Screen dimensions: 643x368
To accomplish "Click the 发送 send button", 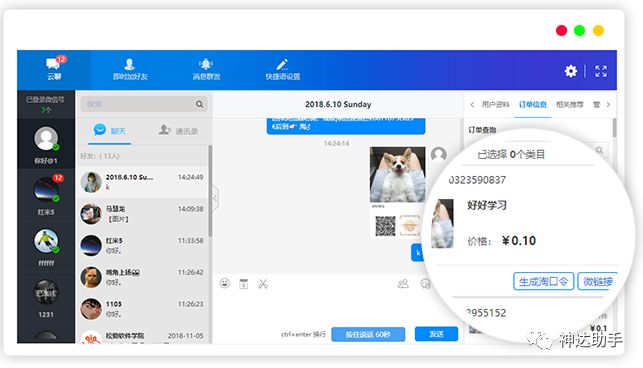I will pos(436,334).
